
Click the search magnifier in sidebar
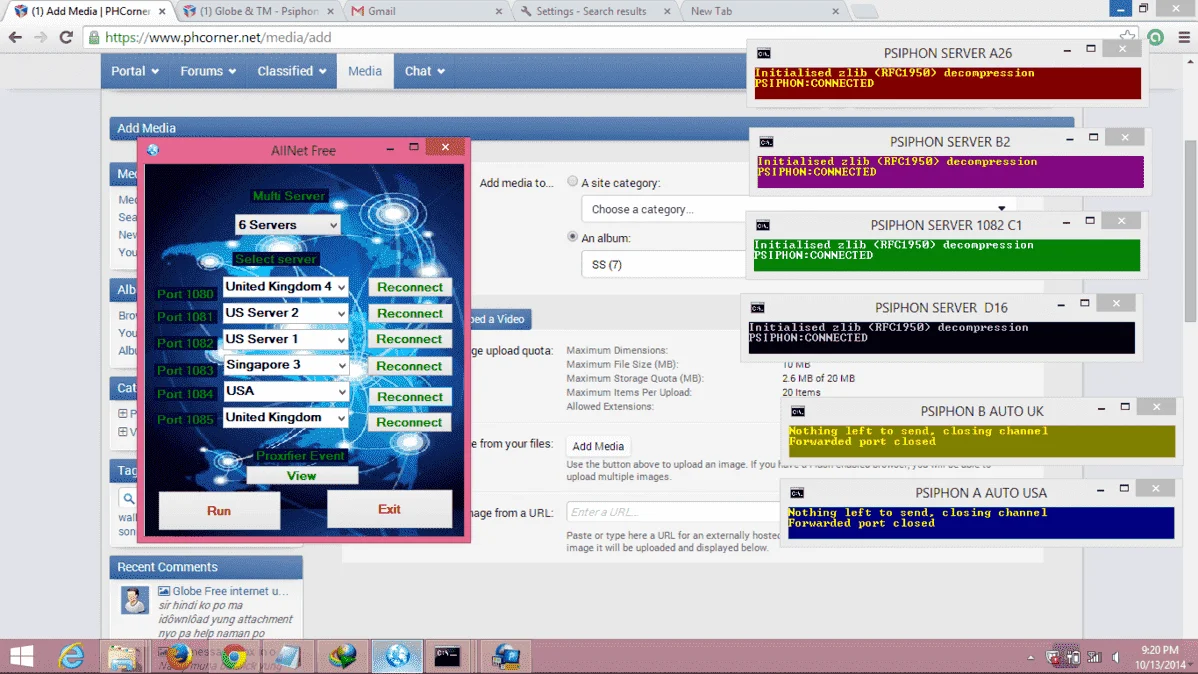click(129, 498)
